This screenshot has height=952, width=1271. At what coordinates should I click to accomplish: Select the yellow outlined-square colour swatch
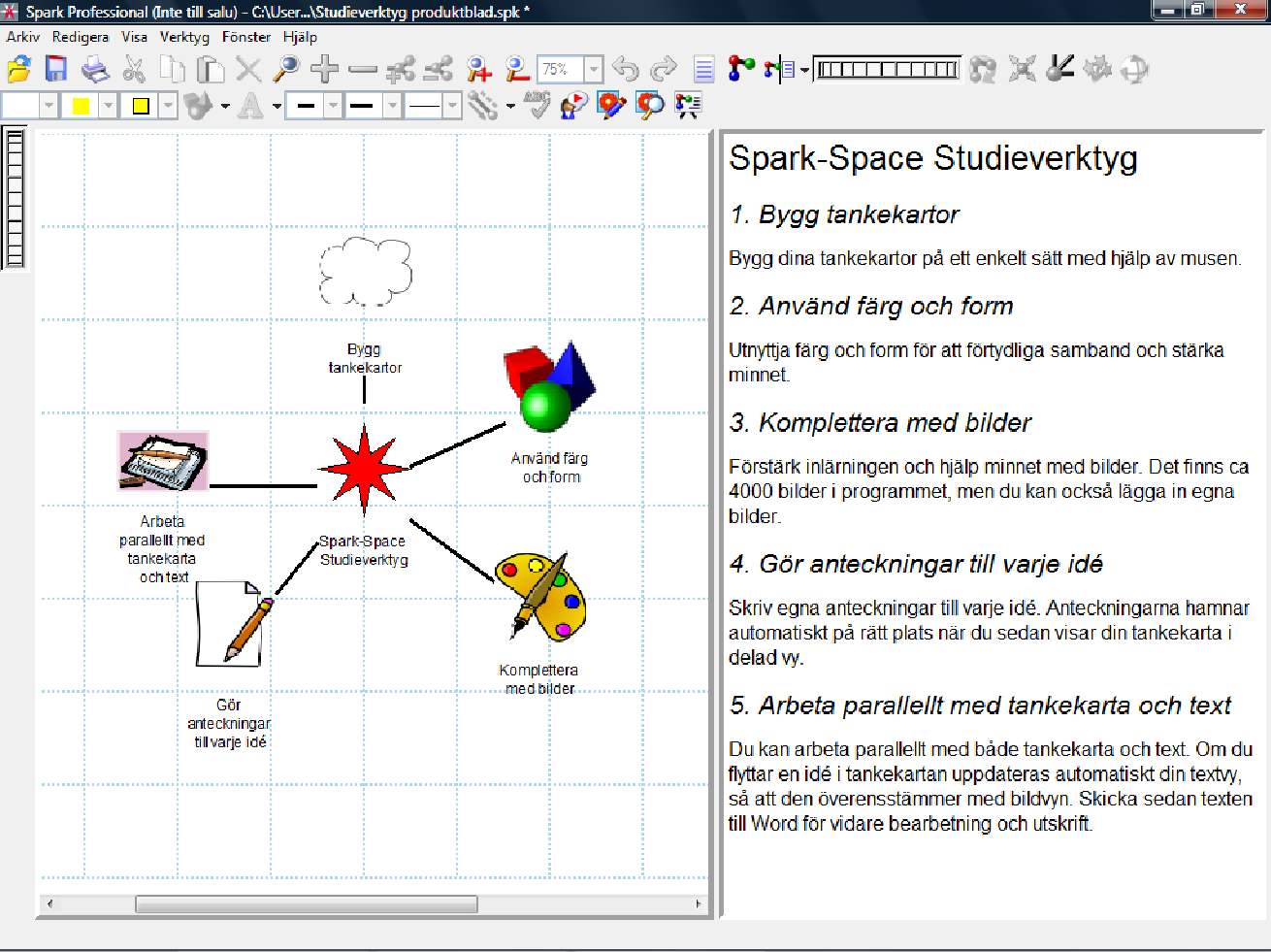tap(141, 106)
